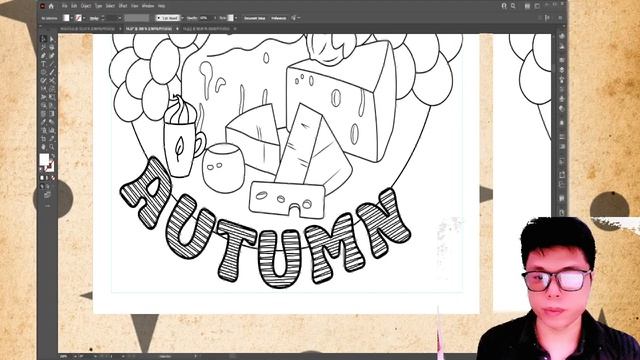Switch to the third document tab
This screenshot has height=360, width=640.
(x=206, y=29)
